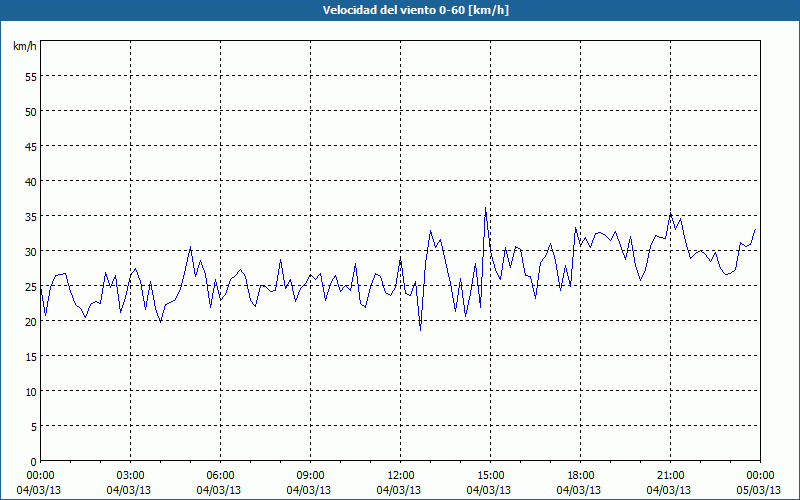
Task: Click the wind speed peak near 15:00
Action: tap(485, 208)
